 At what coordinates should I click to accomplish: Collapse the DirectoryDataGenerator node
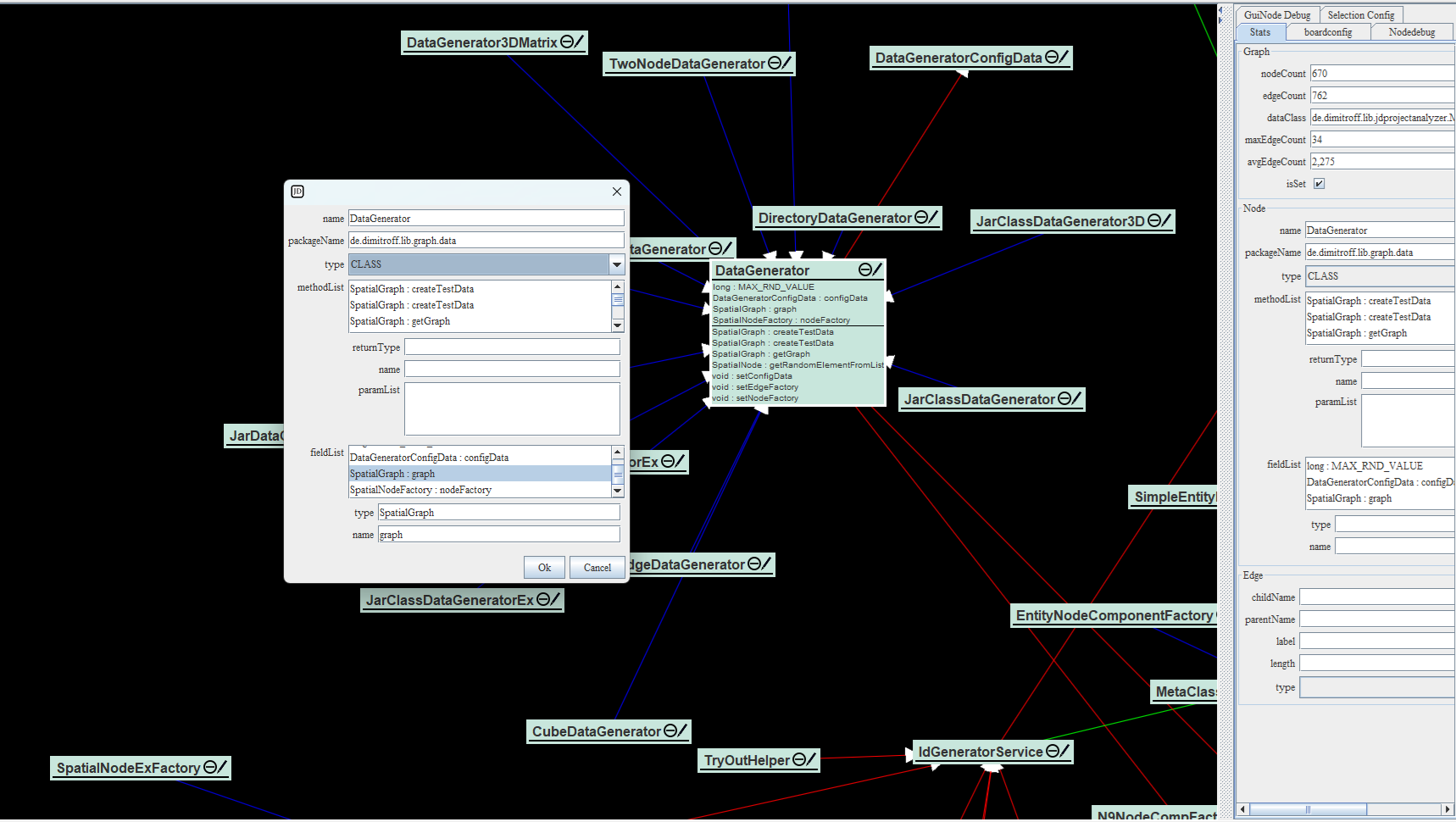point(920,217)
